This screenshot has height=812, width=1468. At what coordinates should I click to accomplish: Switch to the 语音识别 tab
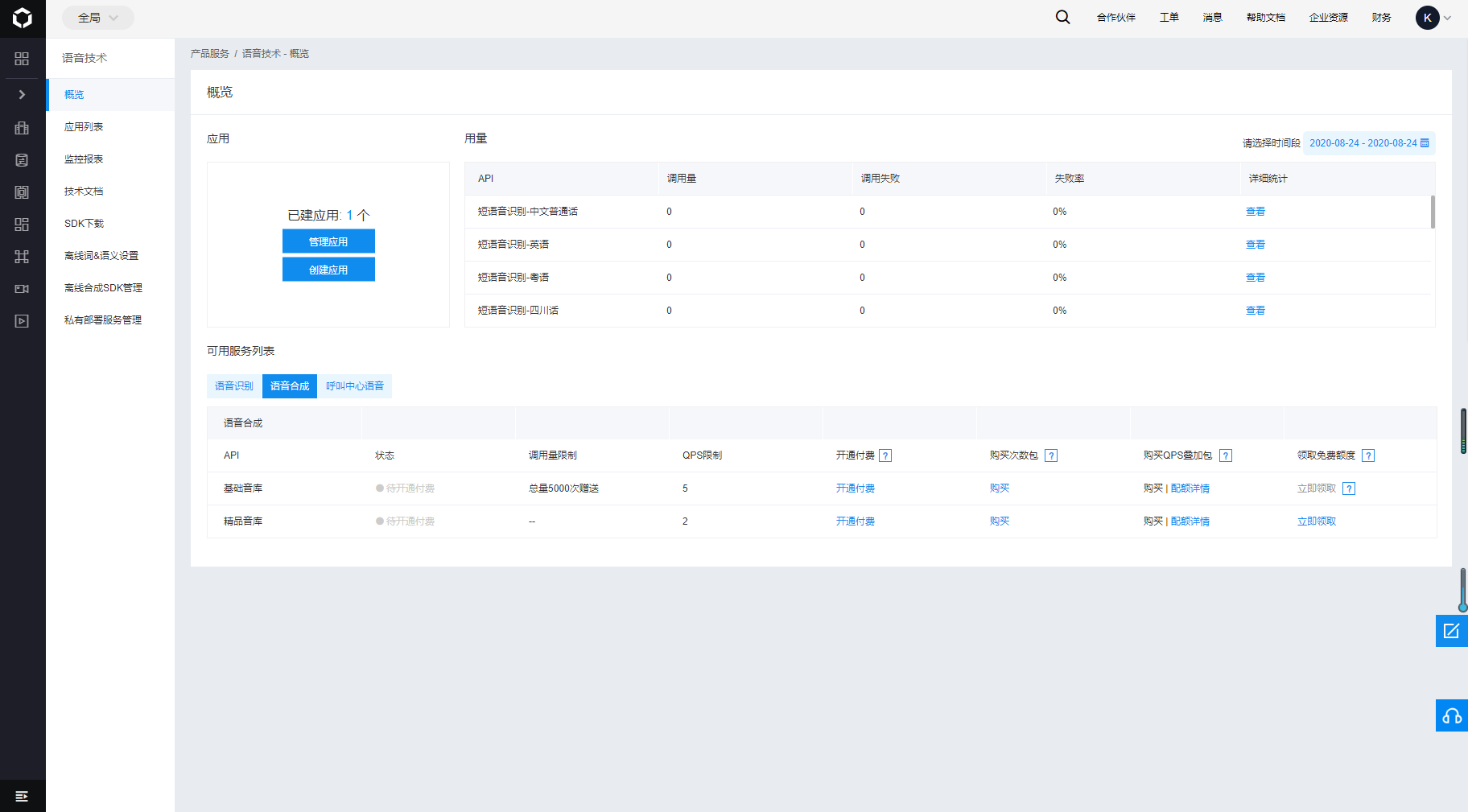pyautogui.click(x=234, y=386)
